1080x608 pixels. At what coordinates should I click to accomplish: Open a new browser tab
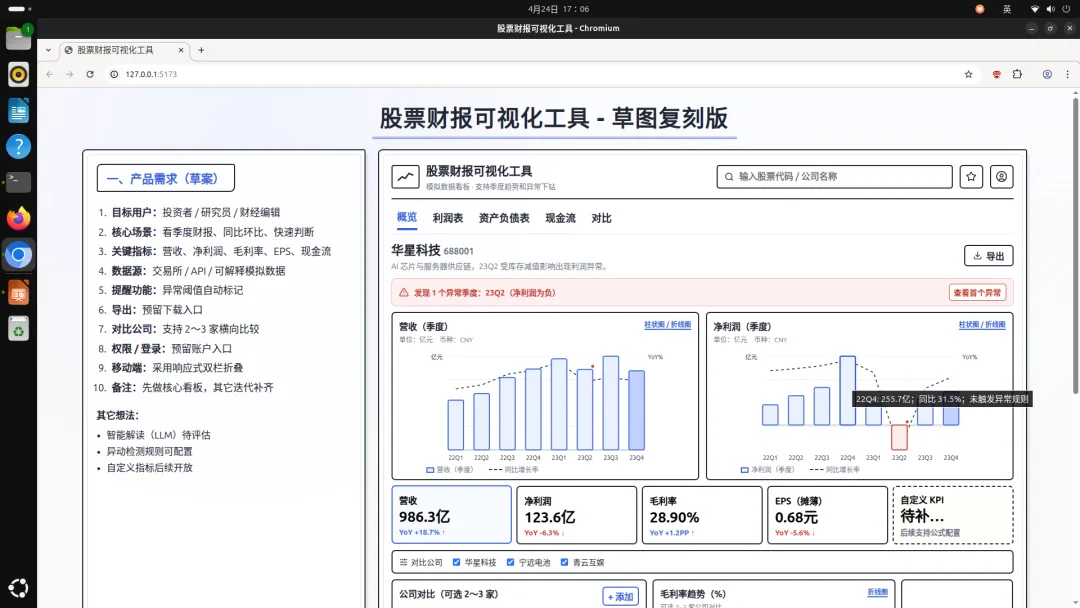(201, 50)
